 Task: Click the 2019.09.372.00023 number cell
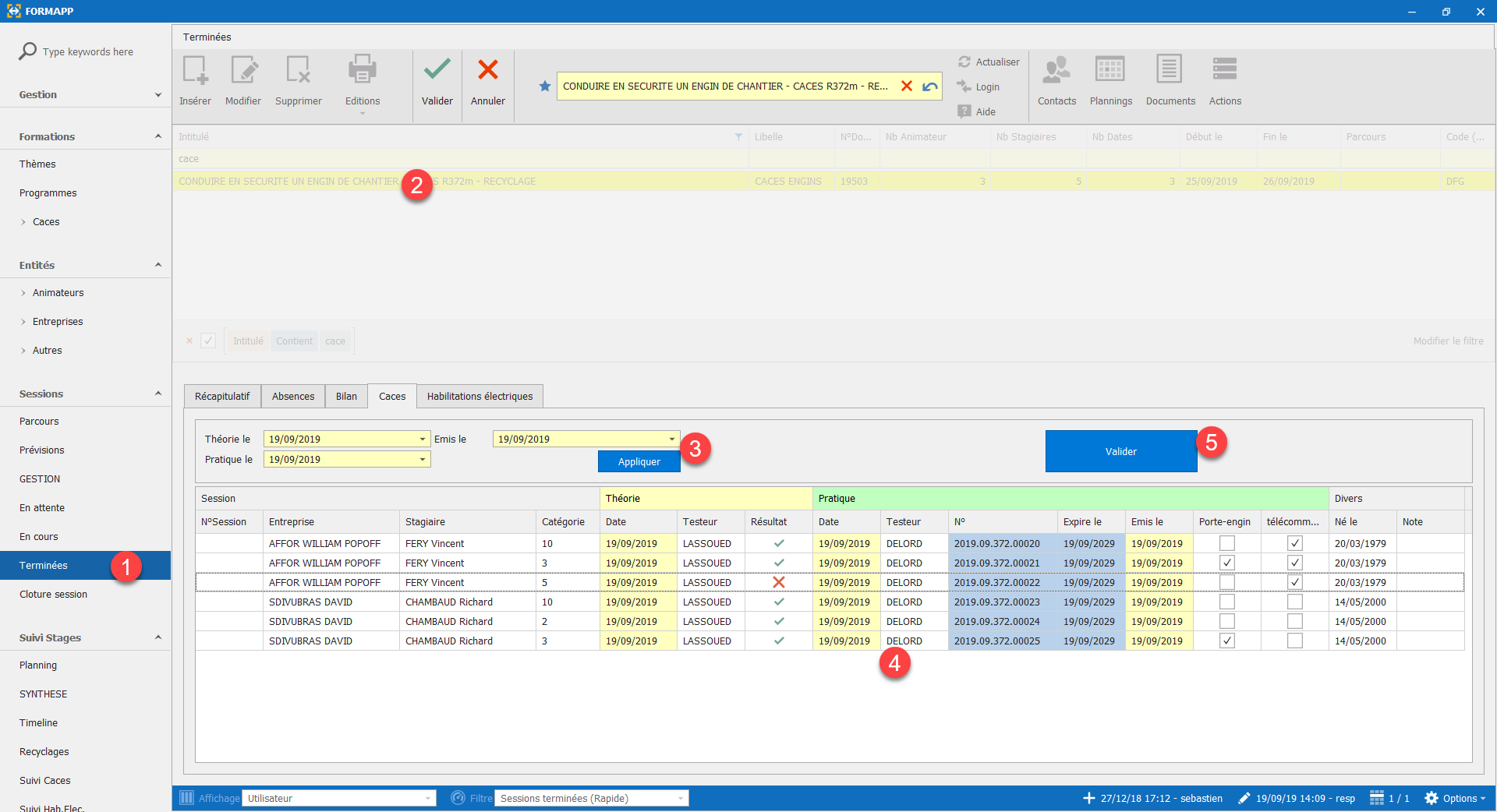[x=1003, y=602]
